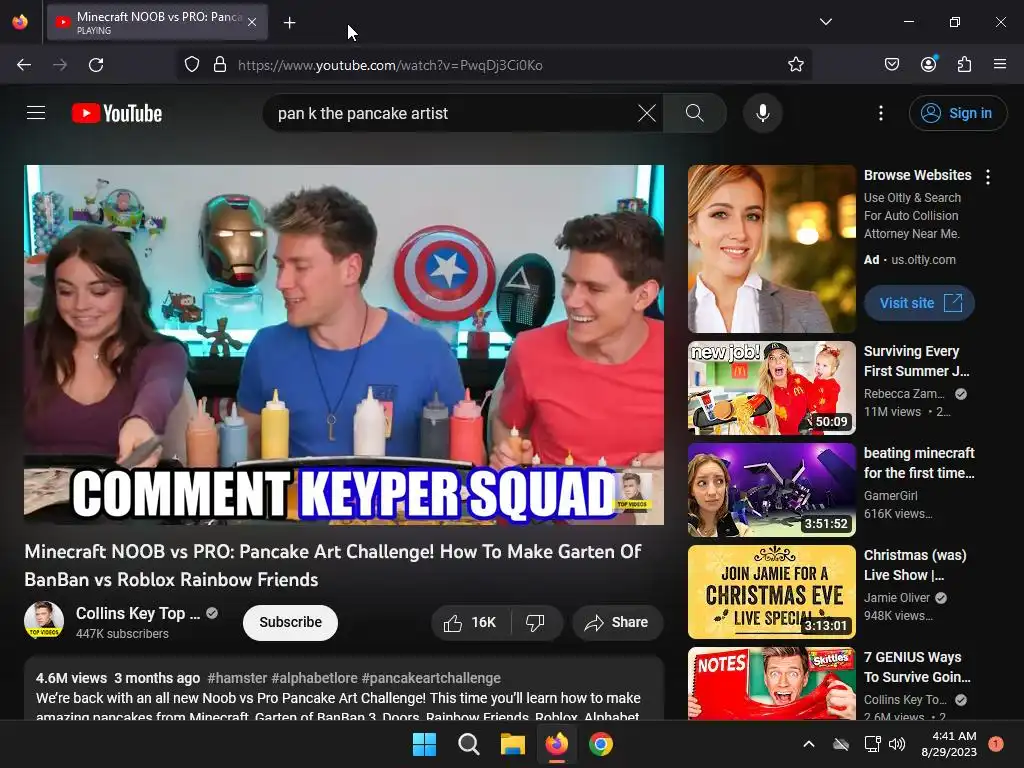Open the clock and date 4:41 AM

[x=949, y=744]
